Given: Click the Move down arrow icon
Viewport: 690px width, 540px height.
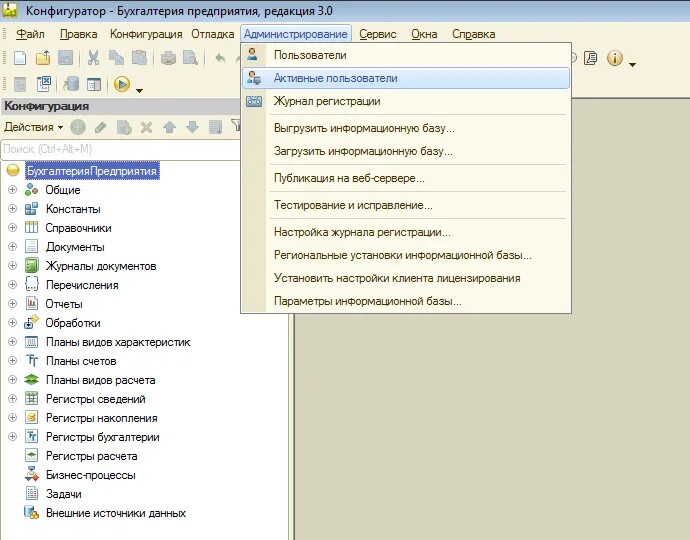Looking at the screenshot, I should pyautogui.click(x=192, y=127).
